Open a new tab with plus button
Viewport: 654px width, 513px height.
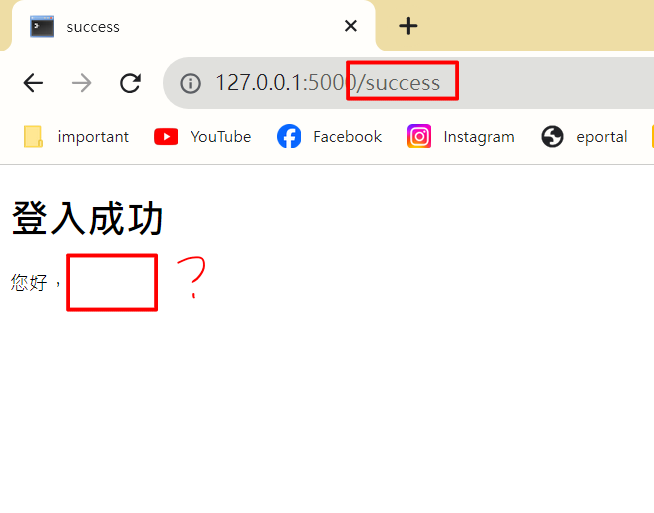(x=408, y=26)
